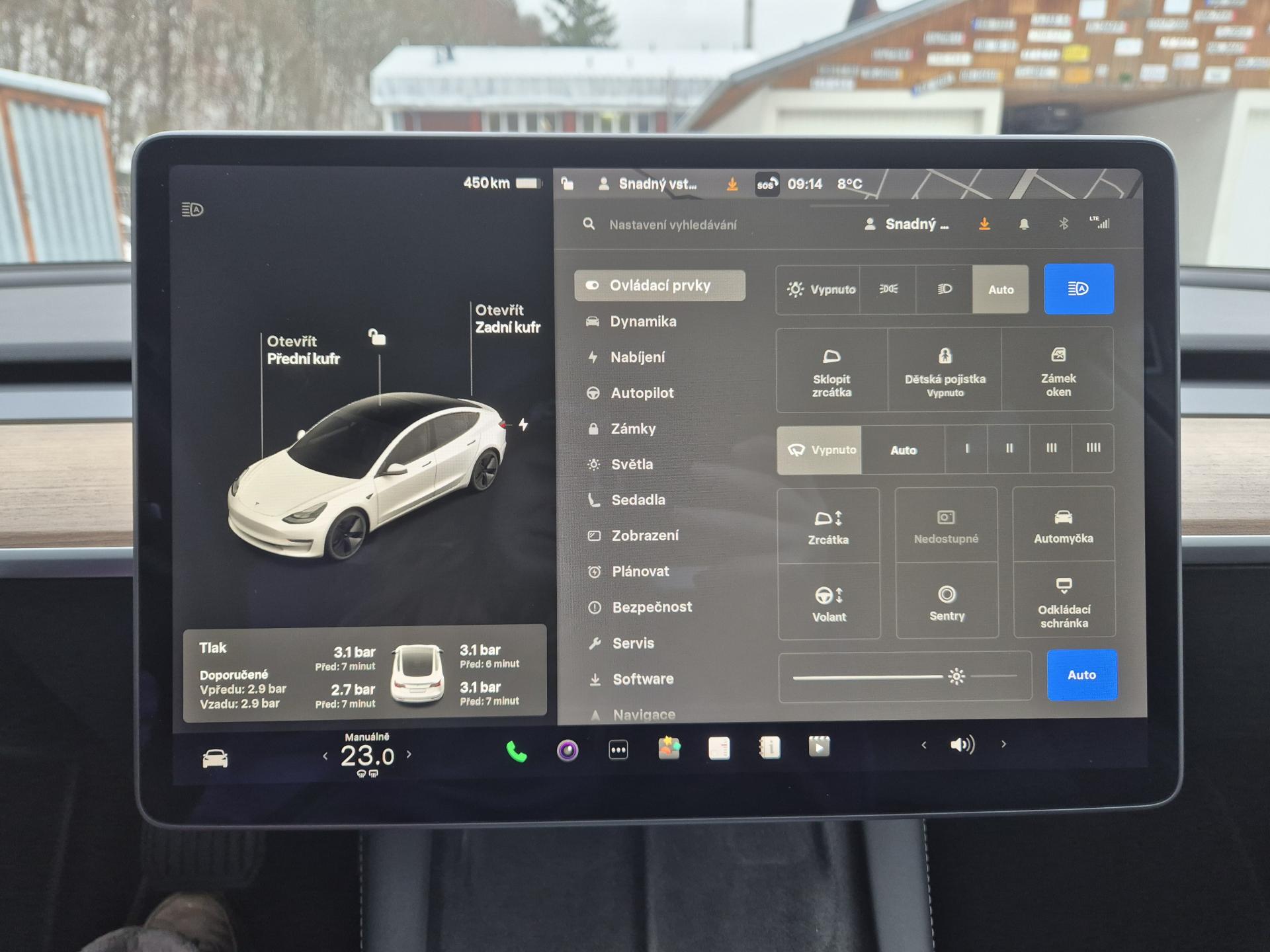The width and height of the screenshot is (1270, 952).
Task: Decrease temperature with left chevron
Action: pyautogui.click(x=325, y=756)
